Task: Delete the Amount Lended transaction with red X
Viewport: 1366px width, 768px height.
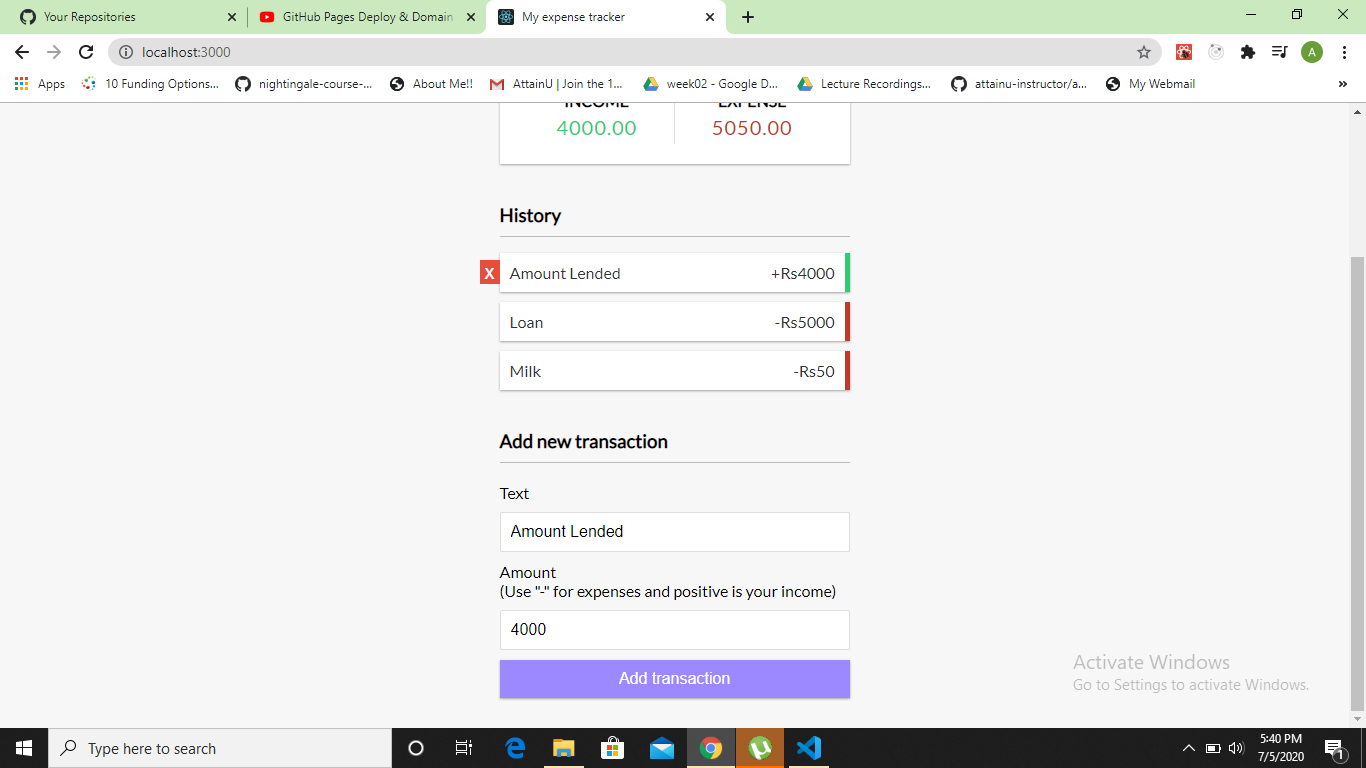Action: point(489,273)
